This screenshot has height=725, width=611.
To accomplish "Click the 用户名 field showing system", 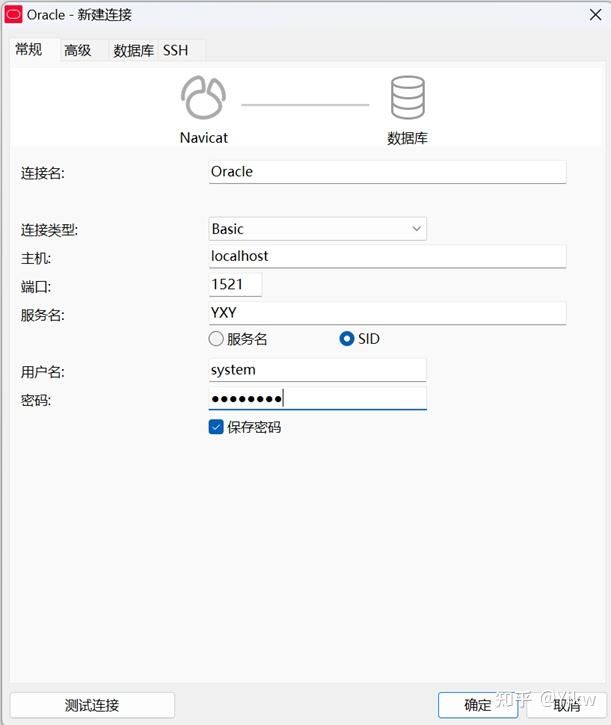I will [317, 370].
